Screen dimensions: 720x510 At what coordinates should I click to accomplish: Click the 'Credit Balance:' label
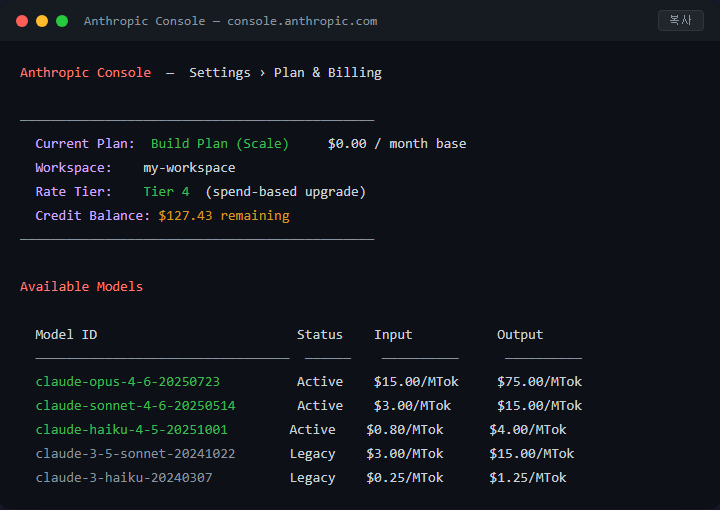point(93,215)
